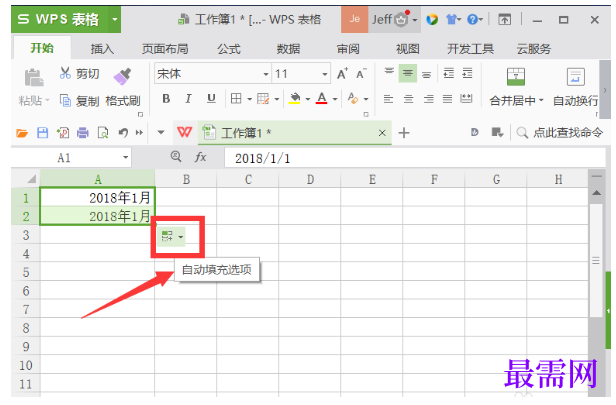Toggle middle vertical alignment
The width and height of the screenshot is (616, 405).
[x=408, y=73]
